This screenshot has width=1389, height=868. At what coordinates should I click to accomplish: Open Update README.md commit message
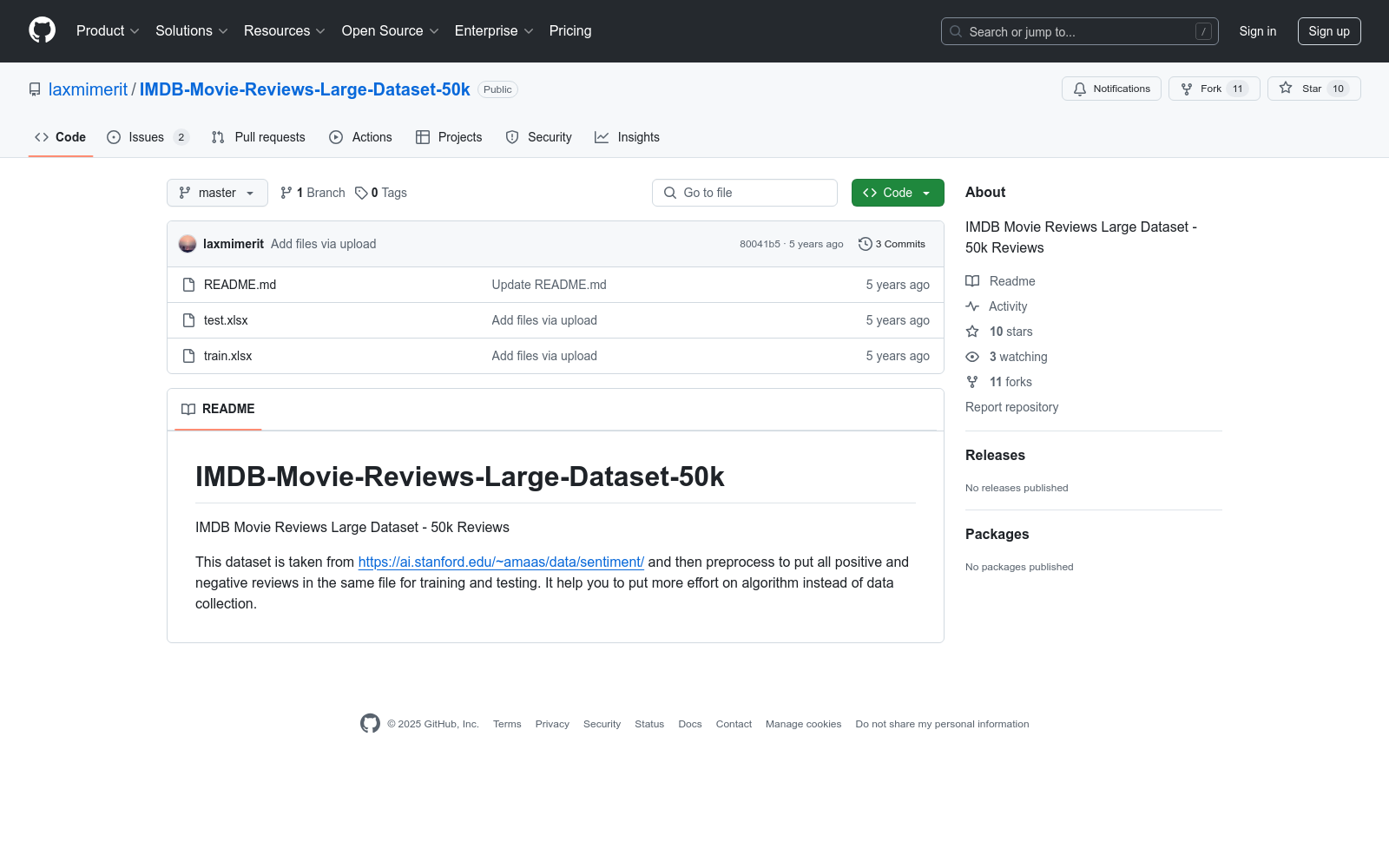tap(549, 285)
